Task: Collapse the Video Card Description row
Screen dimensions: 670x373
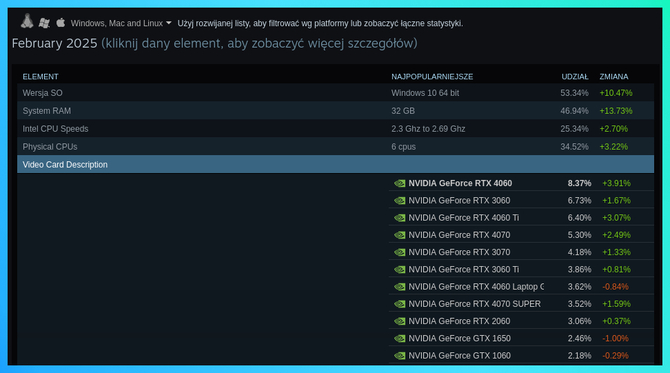Action: point(335,164)
